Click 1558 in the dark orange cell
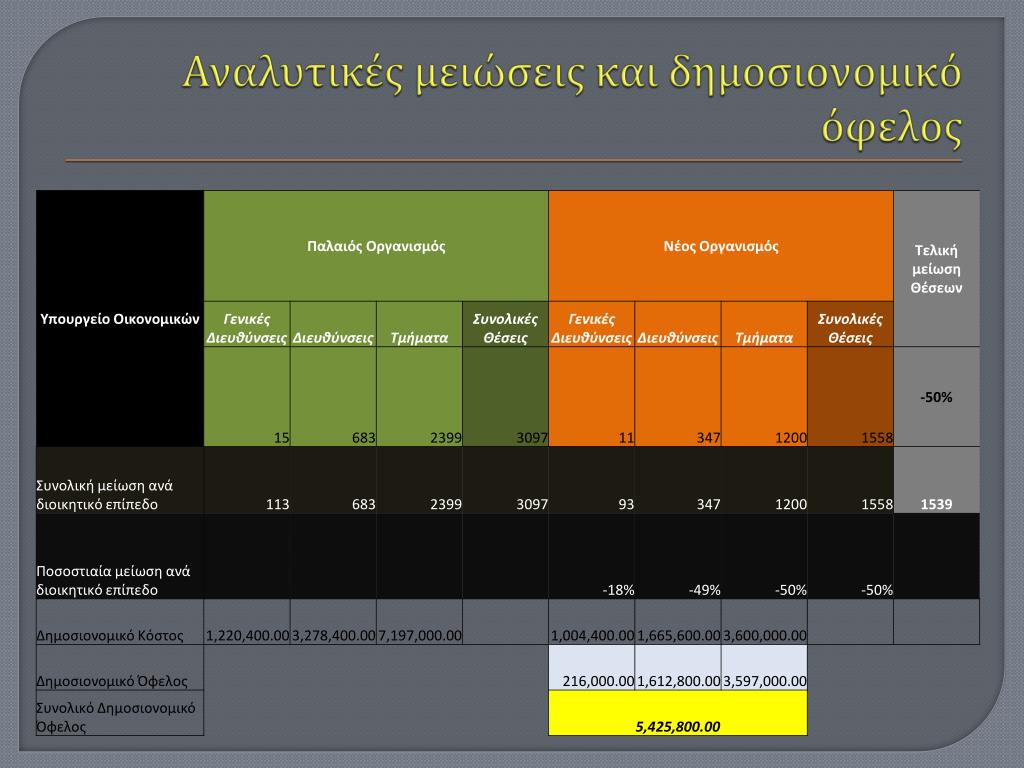The image size is (1024, 768). 876,438
